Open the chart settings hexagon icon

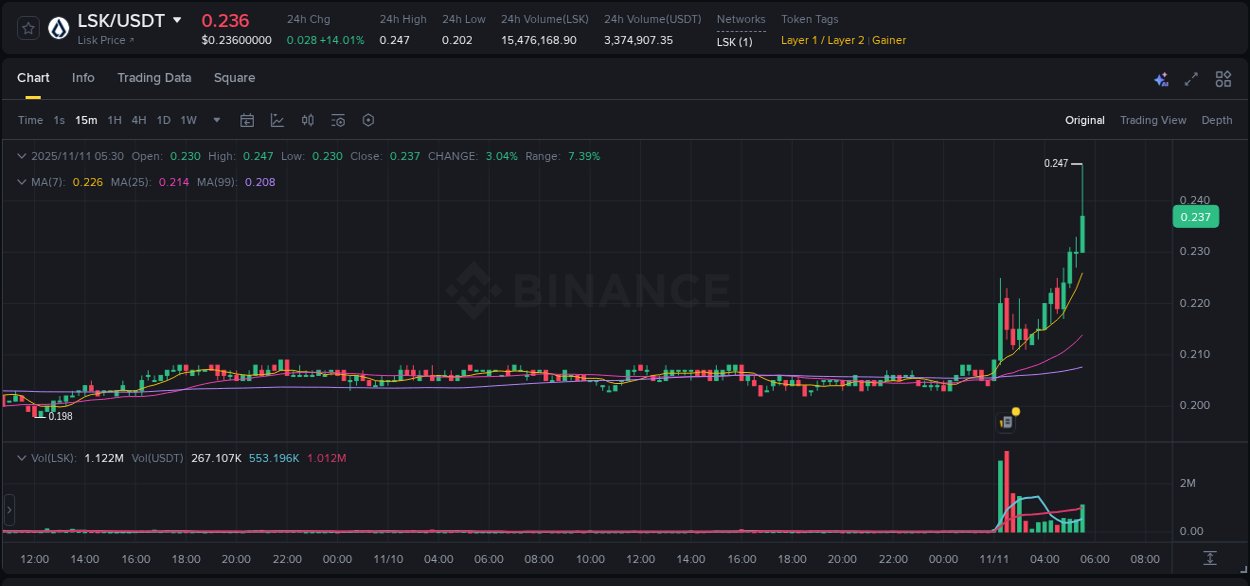(368, 120)
